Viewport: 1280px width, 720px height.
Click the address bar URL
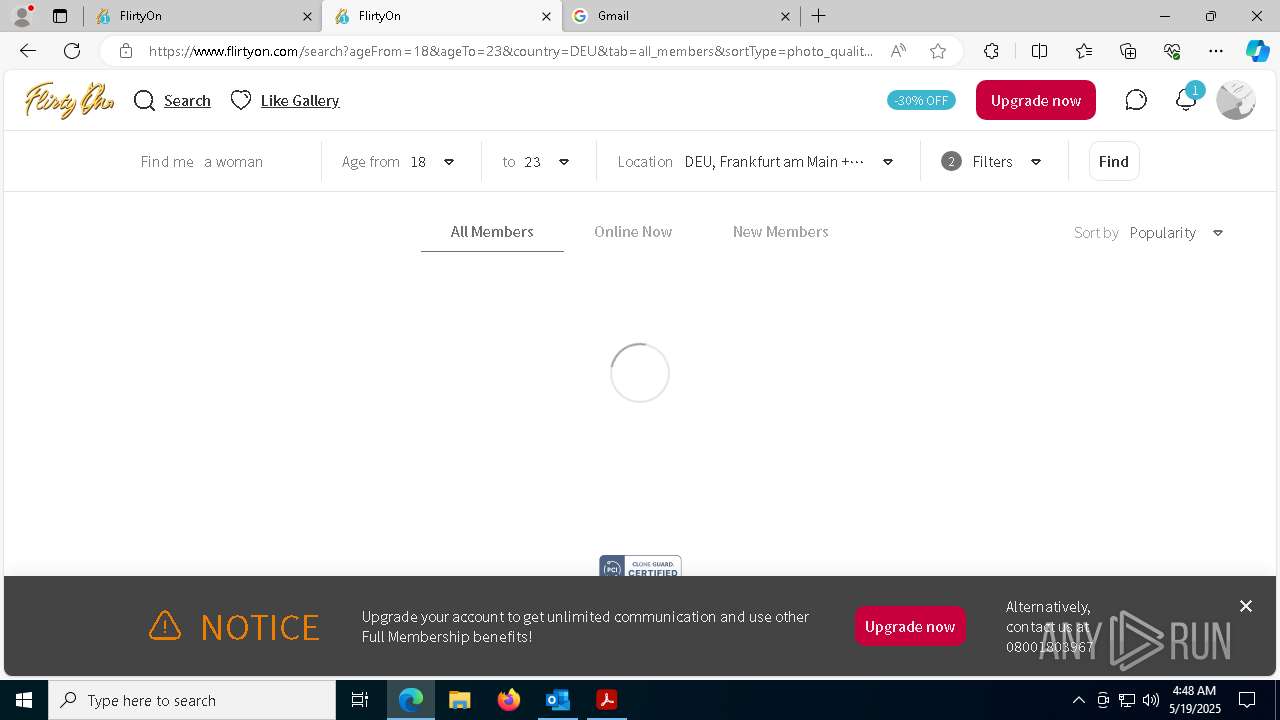point(510,51)
